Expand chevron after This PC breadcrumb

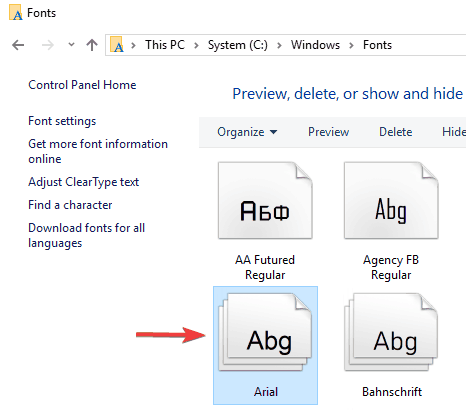click(x=196, y=45)
